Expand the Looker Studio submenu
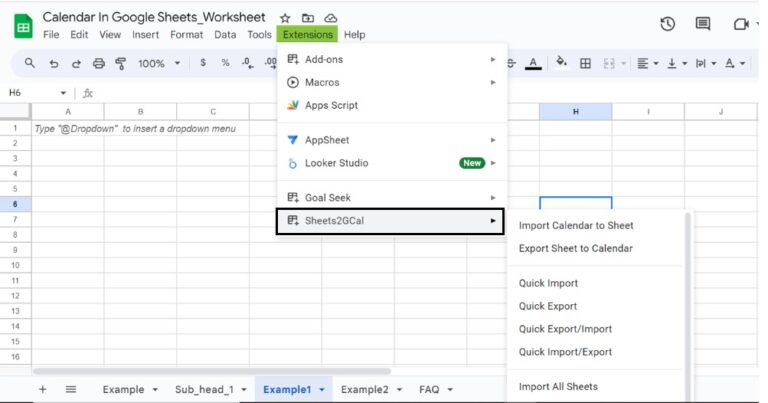This screenshot has width=768, height=403. pos(494,163)
